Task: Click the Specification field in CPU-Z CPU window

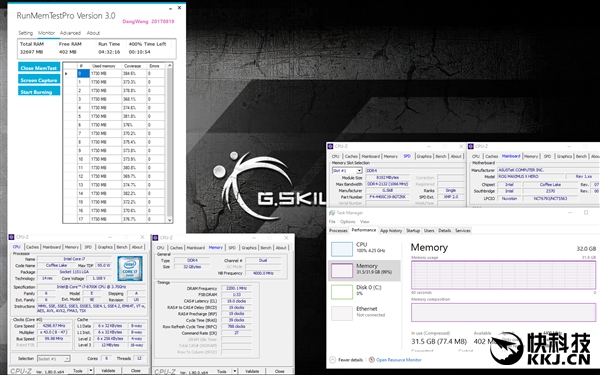Action: pos(91,287)
